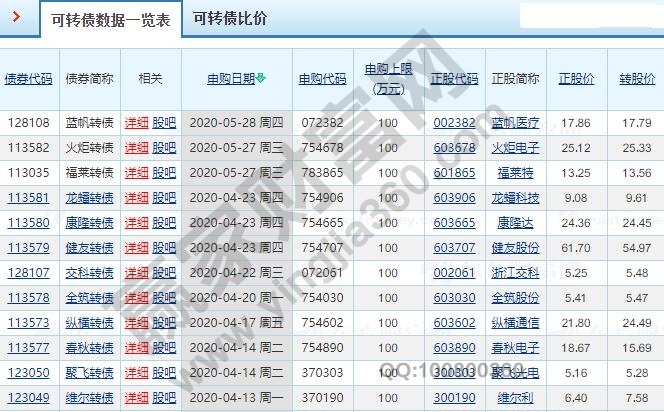This screenshot has width=664, height=412.
Task: Click the 正股价 column header
Action: click(576, 78)
